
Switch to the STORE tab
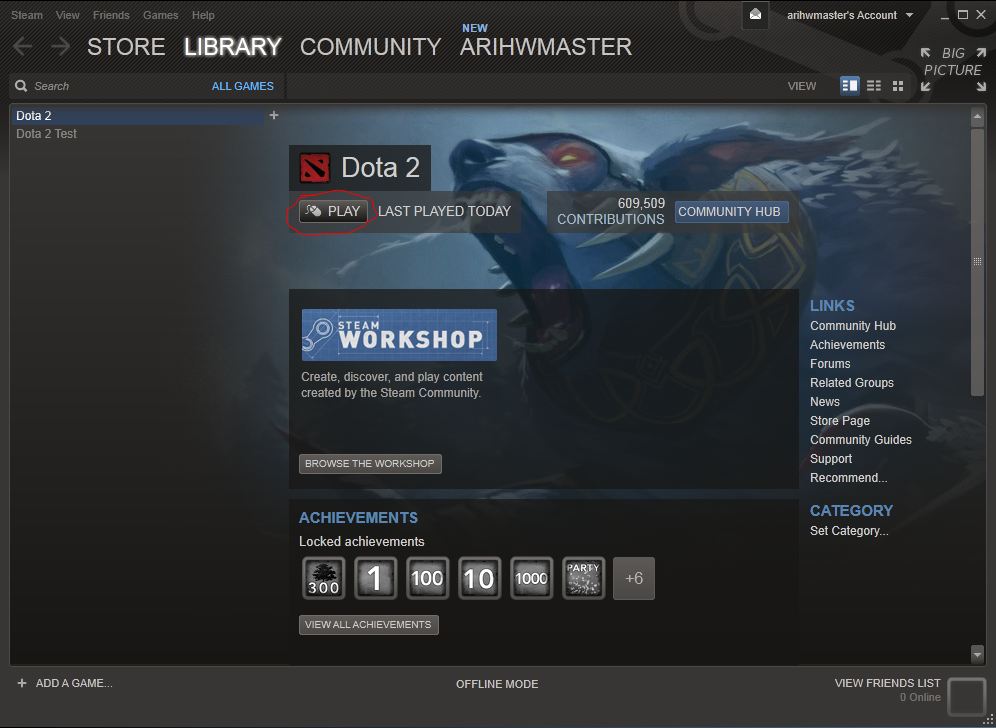tap(126, 46)
